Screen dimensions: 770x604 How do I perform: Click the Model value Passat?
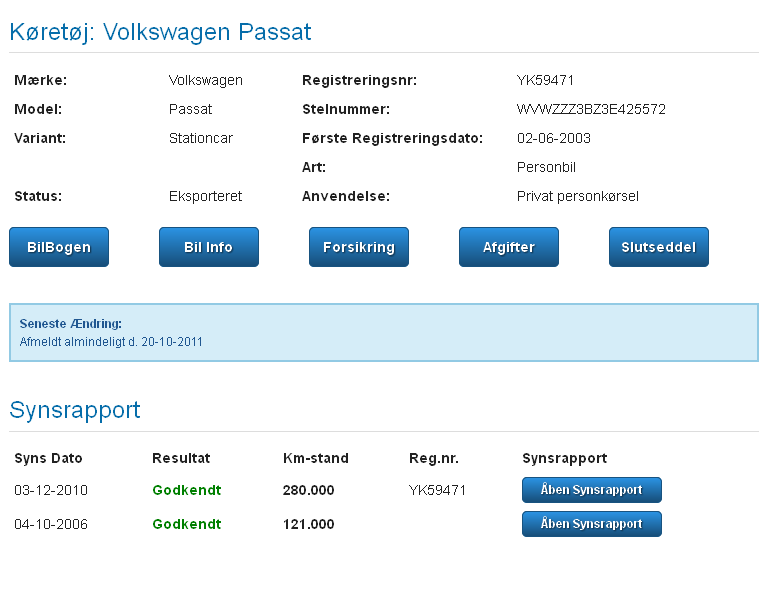pyautogui.click(x=190, y=109)
